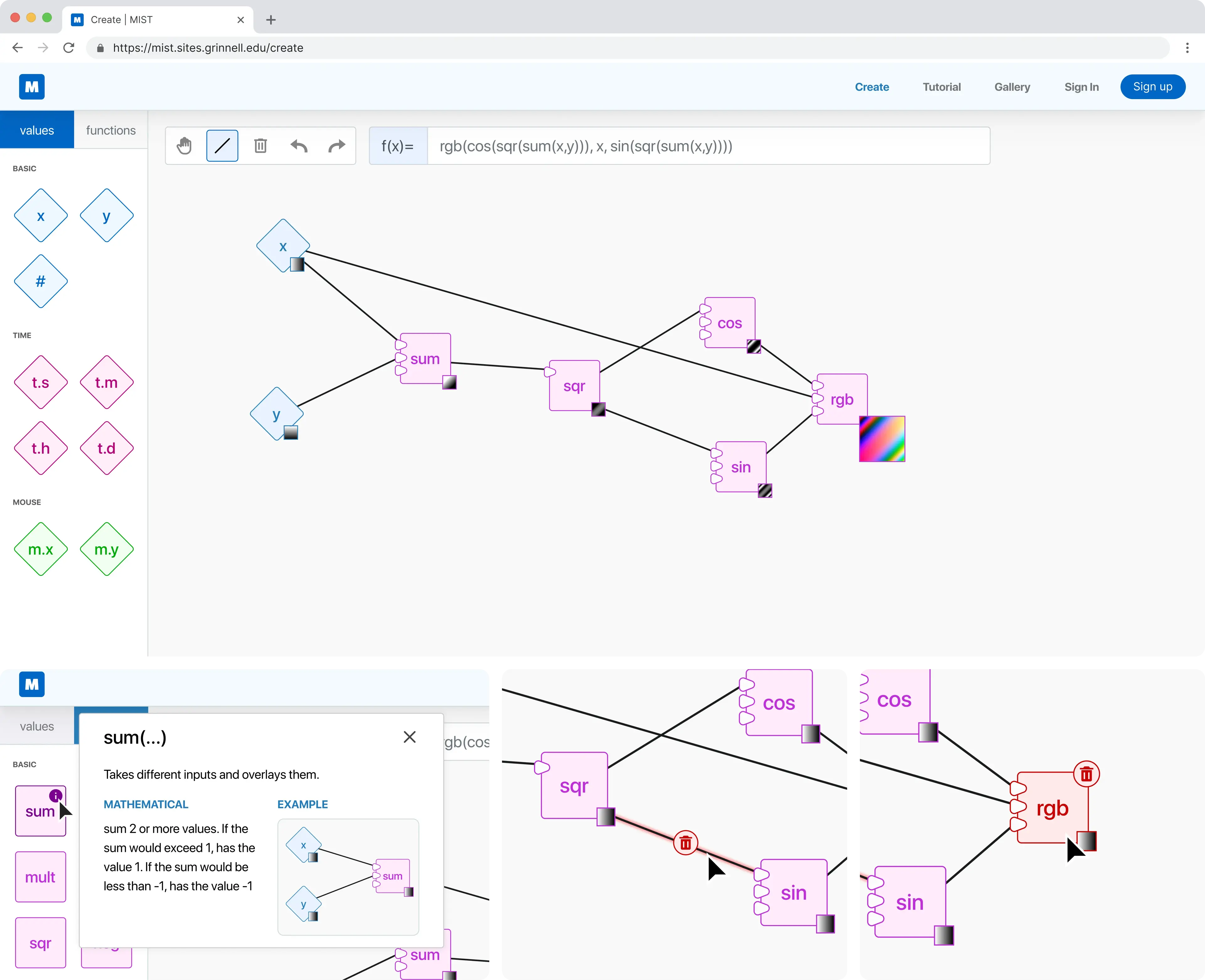The width and height of the screenshot is (1205, 980).
Task: Click the trash delete tool in toolbar
Action: click(260, 146)
